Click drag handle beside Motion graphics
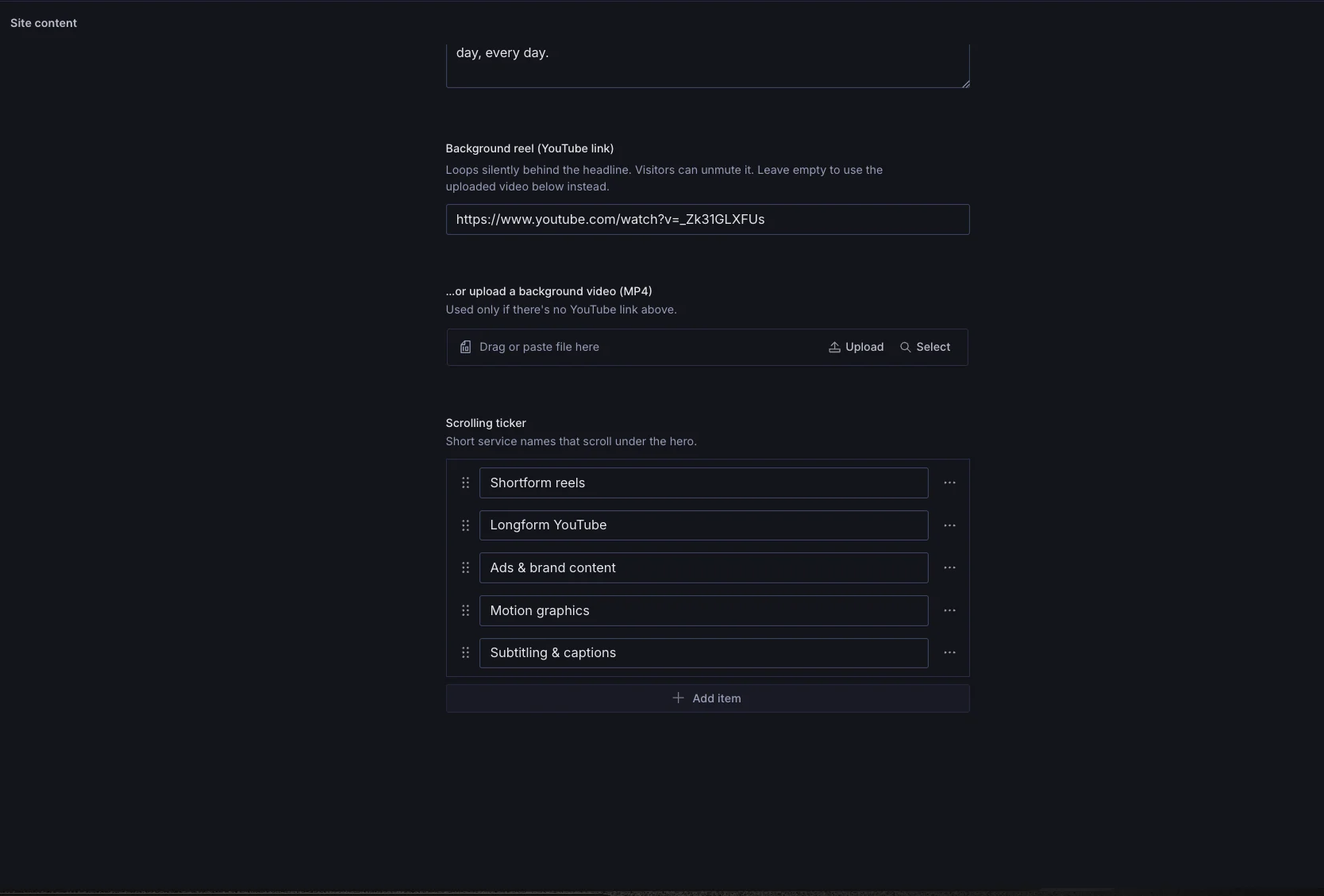Image resolution: width=1324 pixels, height=896 pixels. pyautogui.click(x=466, y=610)
